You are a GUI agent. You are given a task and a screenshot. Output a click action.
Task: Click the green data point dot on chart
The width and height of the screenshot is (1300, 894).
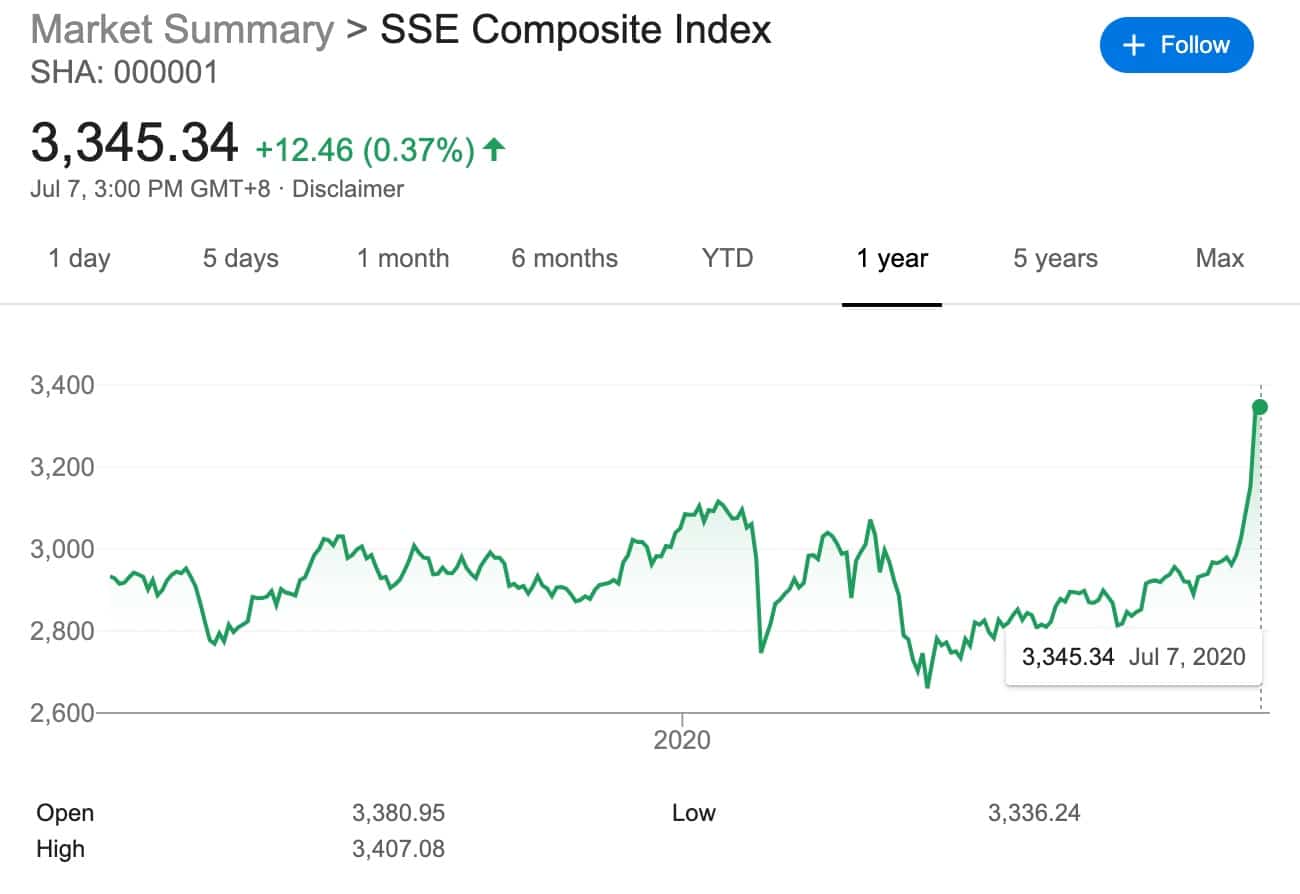point(1260,406)
